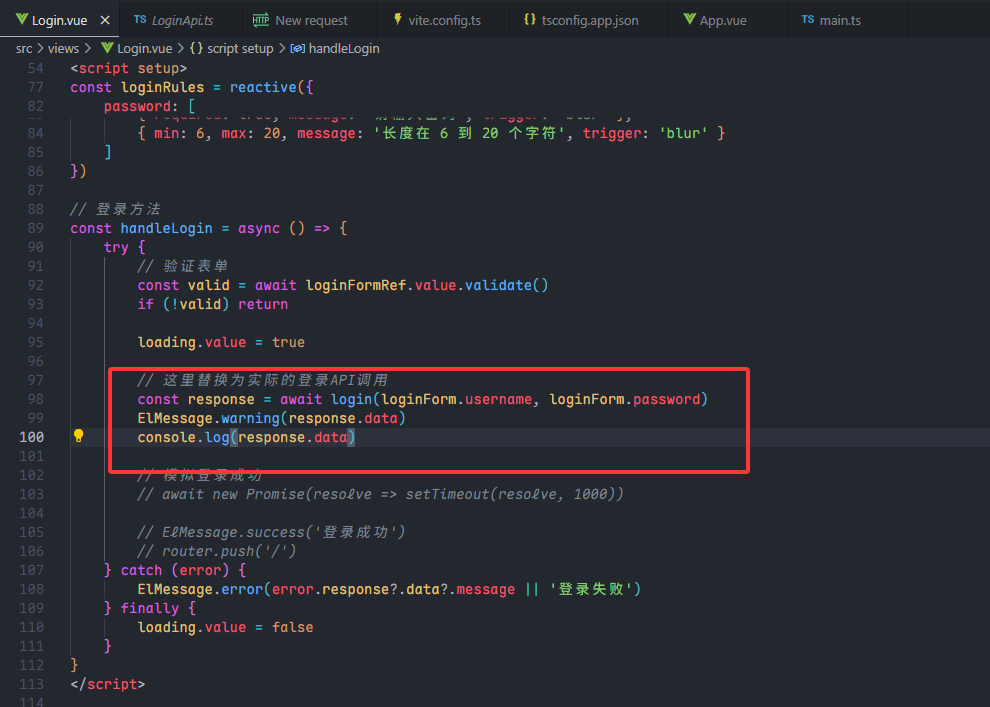The image size is (990, 707).
Task: Click the Vue icon on App.vue tab
Action: 689,20
